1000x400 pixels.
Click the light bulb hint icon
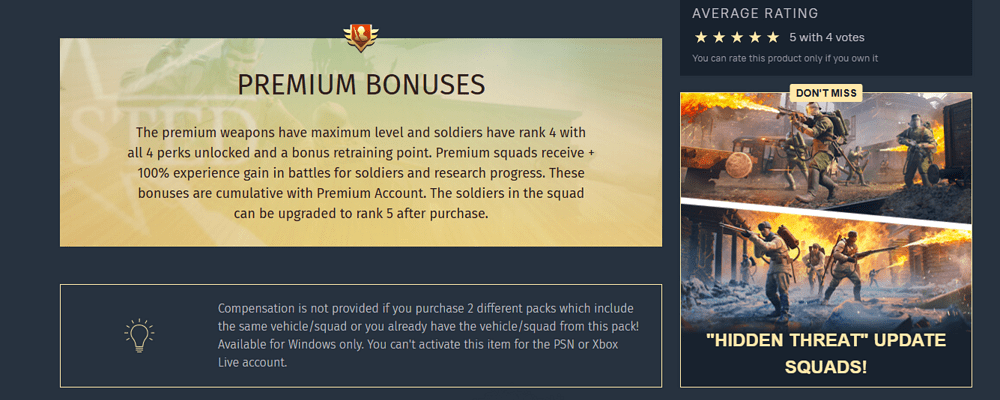(x=139, y=335)
